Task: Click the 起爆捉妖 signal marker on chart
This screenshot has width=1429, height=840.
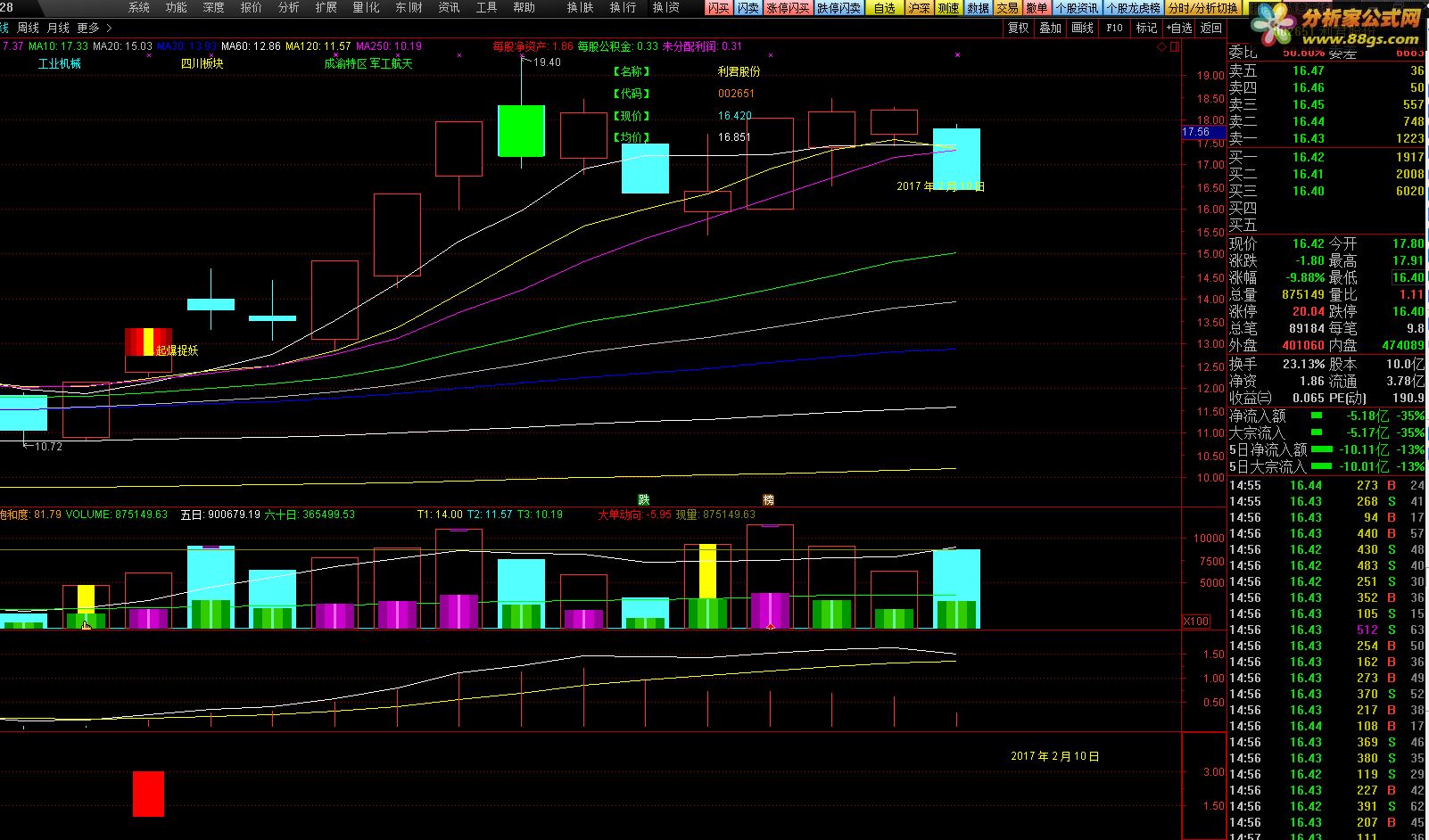Action: (177, 350)
